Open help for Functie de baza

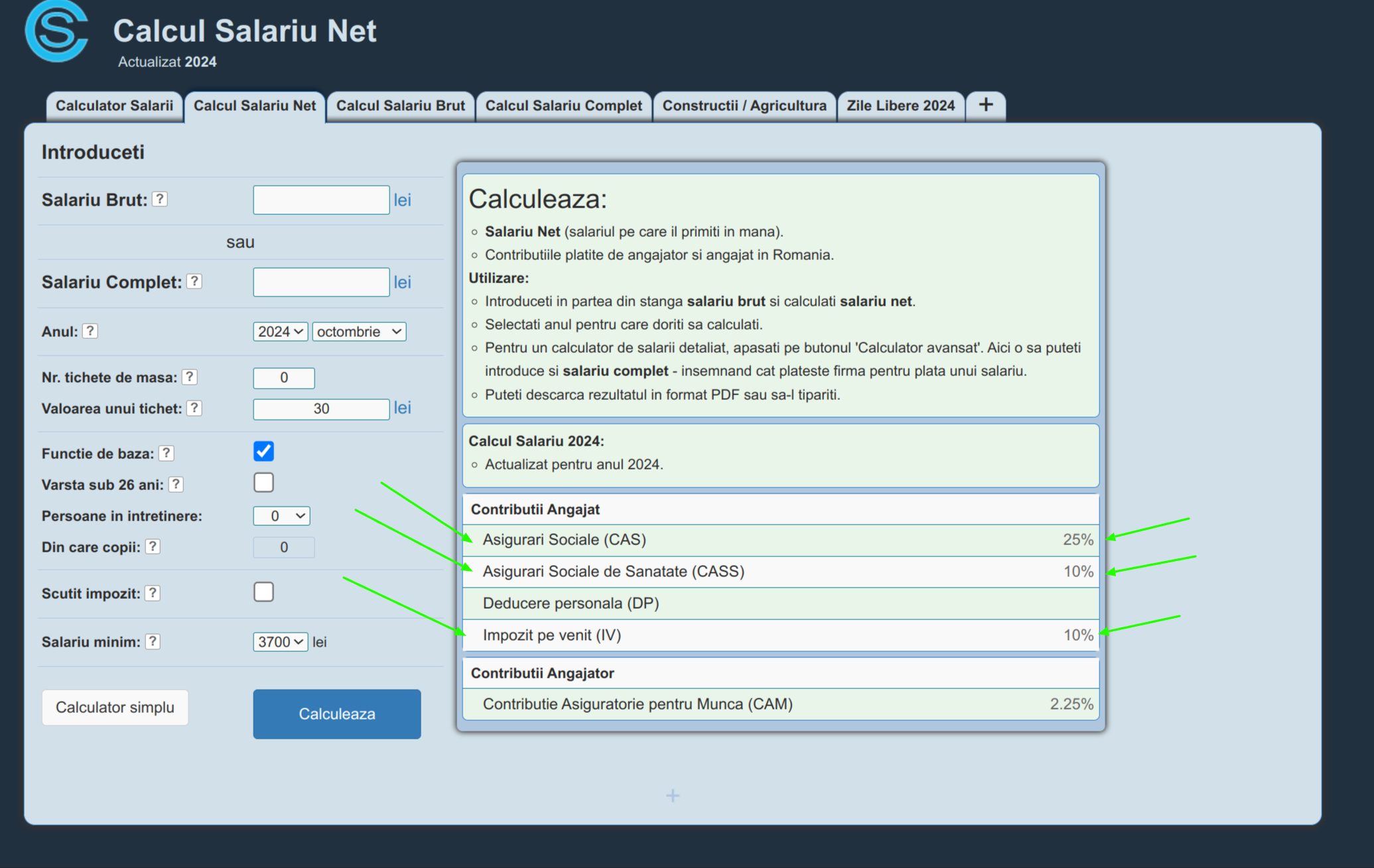click(167, 453)
